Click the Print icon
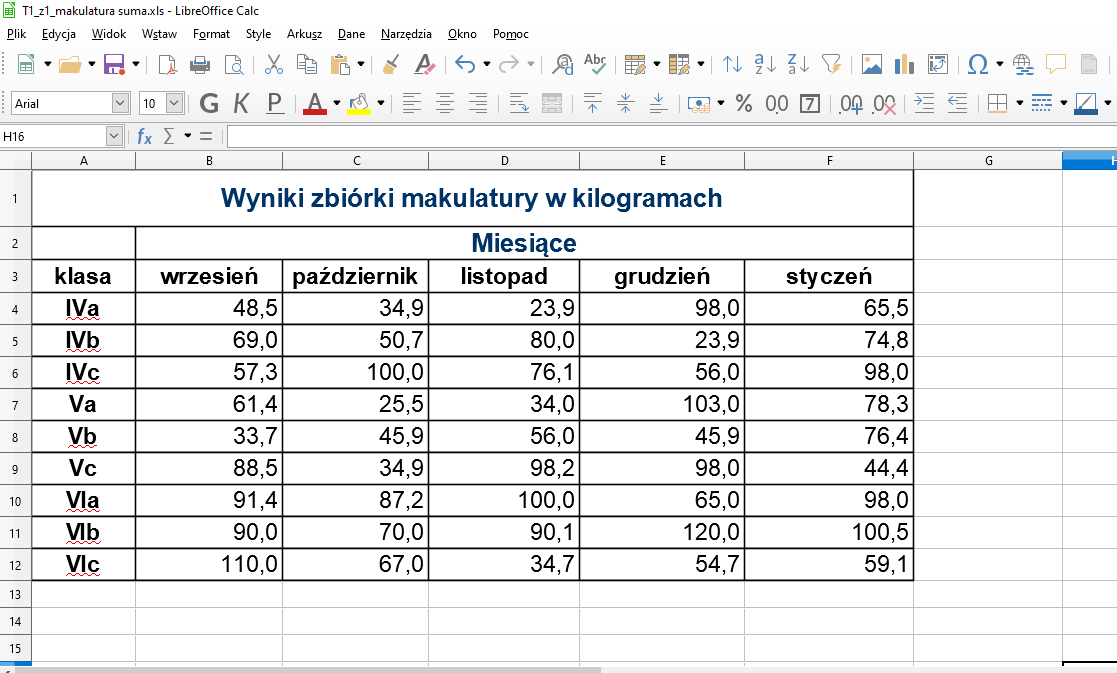 click(x=200, y=65)
